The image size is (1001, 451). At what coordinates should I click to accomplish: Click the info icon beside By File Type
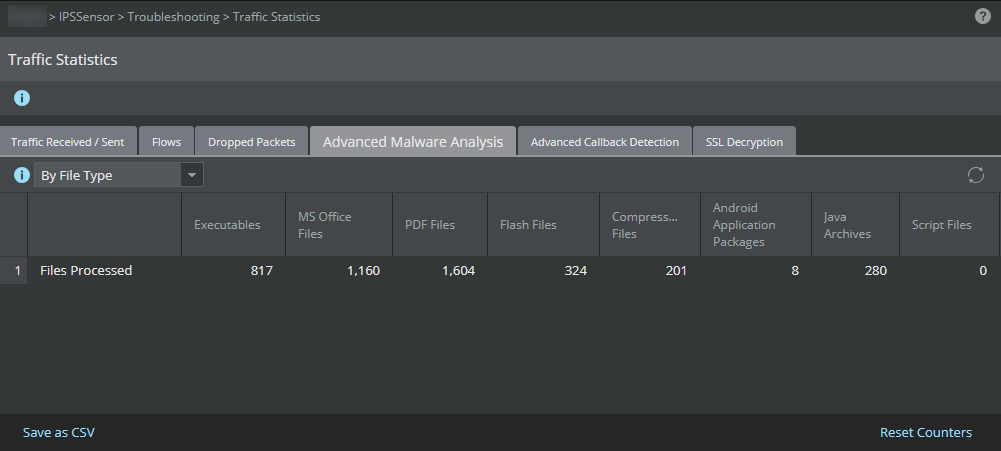click(22, 175)
